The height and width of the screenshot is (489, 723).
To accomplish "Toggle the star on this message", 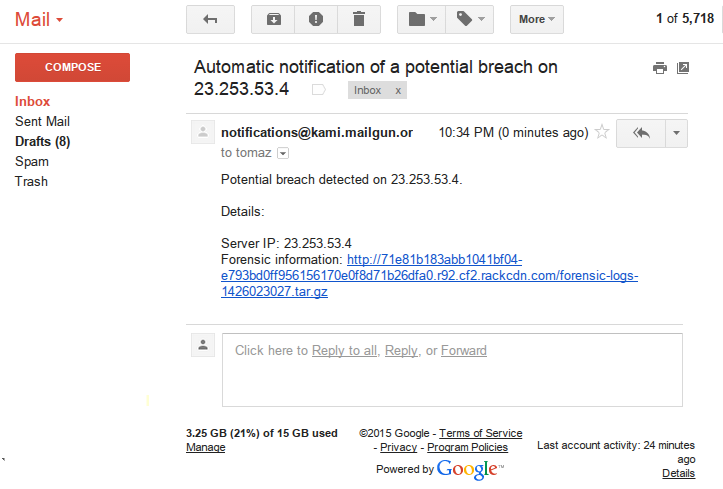I will [x=602, y=132].
